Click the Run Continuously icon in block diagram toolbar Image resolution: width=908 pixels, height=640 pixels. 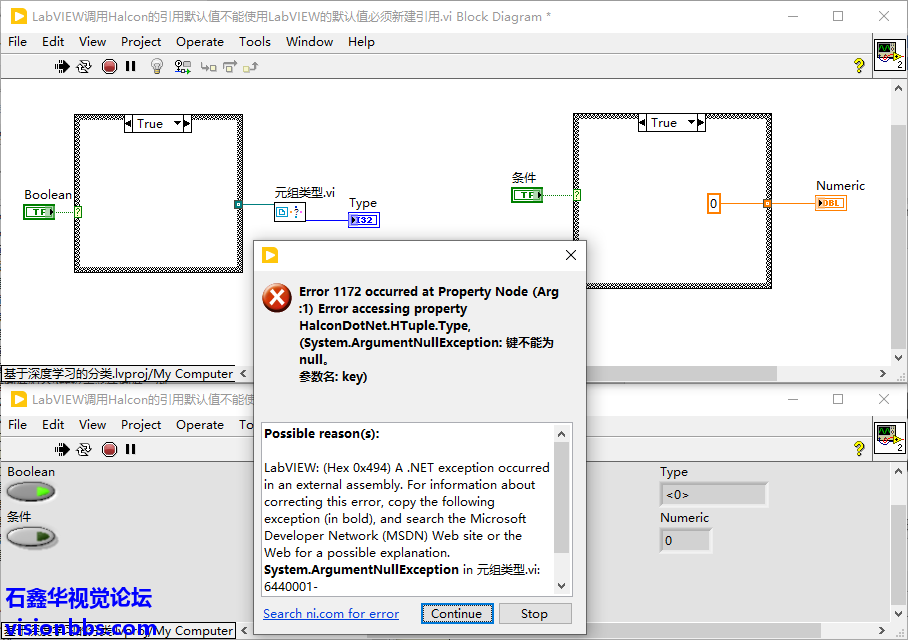click(x=84, y=66)
